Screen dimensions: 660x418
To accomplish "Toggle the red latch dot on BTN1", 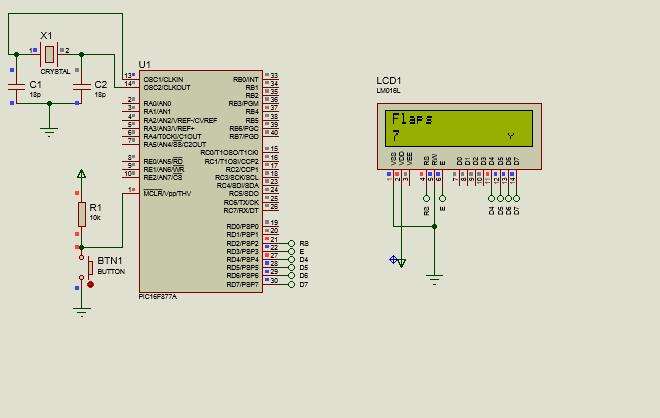I will coord(90,285).
